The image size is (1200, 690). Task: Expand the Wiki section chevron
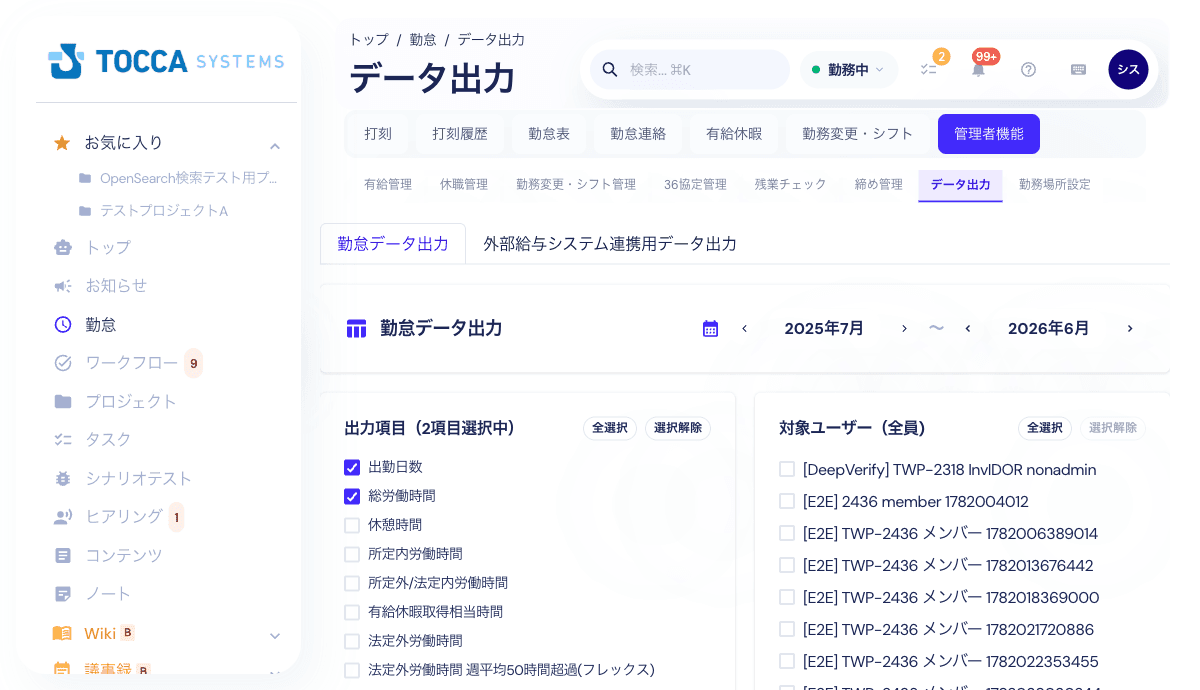coord(275,636)
